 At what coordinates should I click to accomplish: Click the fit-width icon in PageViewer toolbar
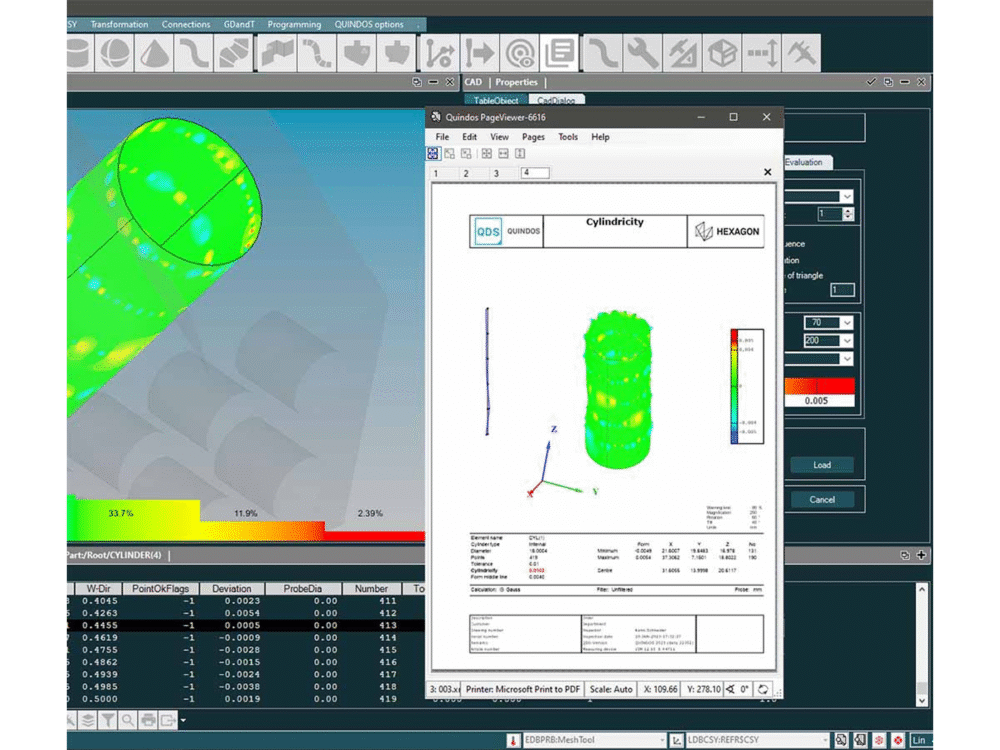[x=503, y=153]
